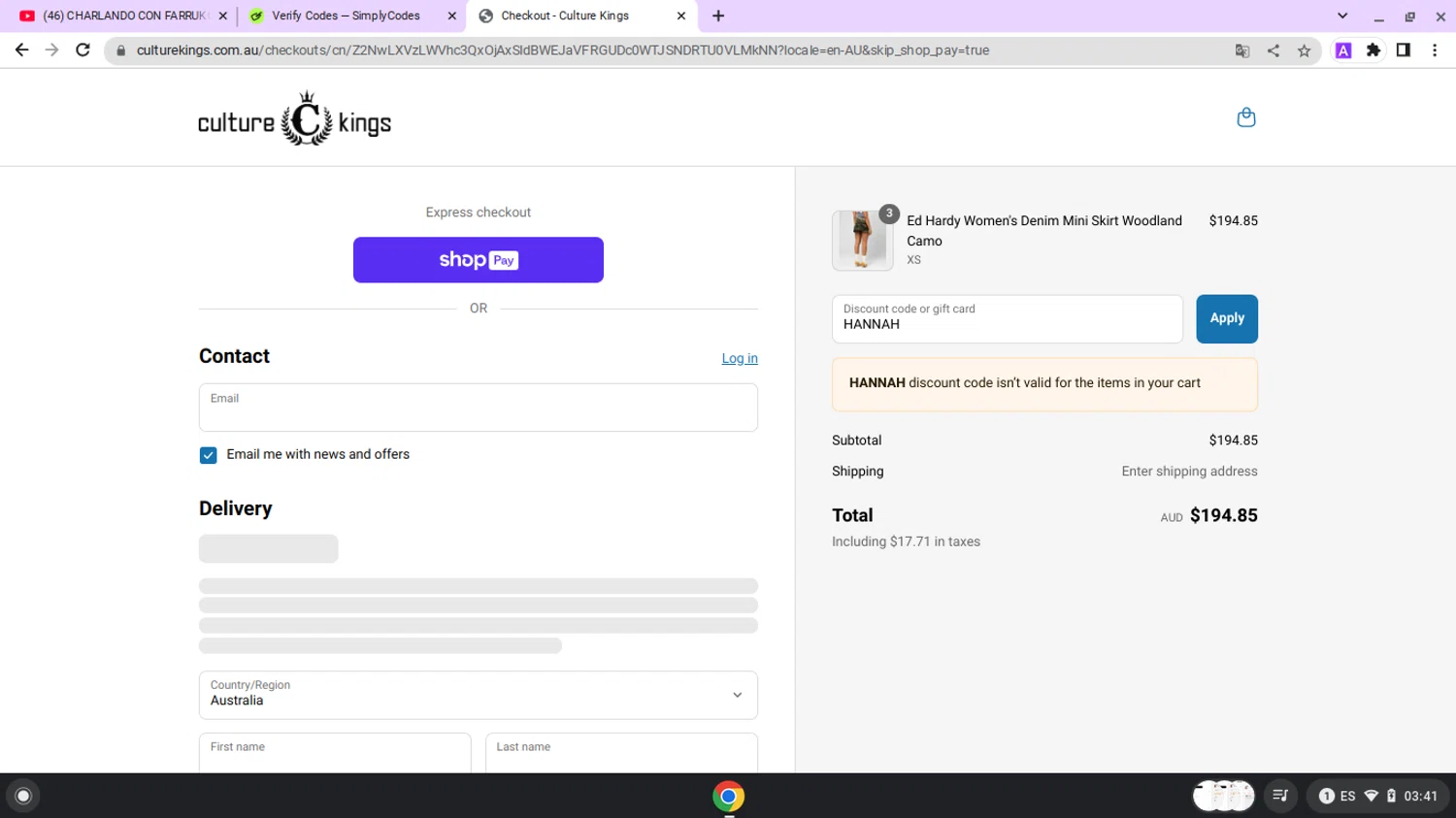
Task: Select the Checkout Culture Kings tab
Action: point(580,16)
